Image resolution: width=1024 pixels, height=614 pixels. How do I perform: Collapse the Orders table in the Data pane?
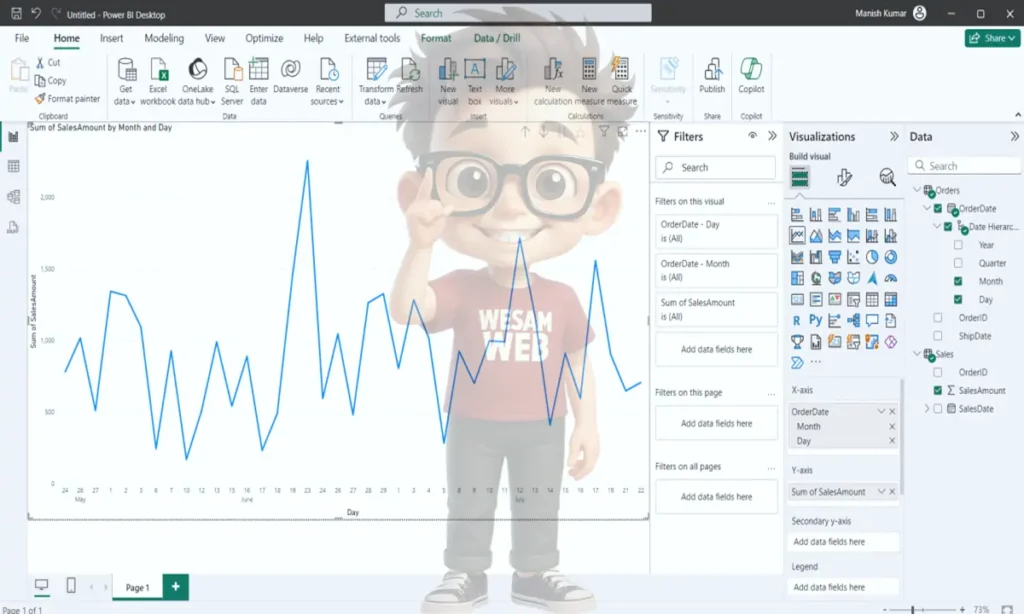click(917, 190)
